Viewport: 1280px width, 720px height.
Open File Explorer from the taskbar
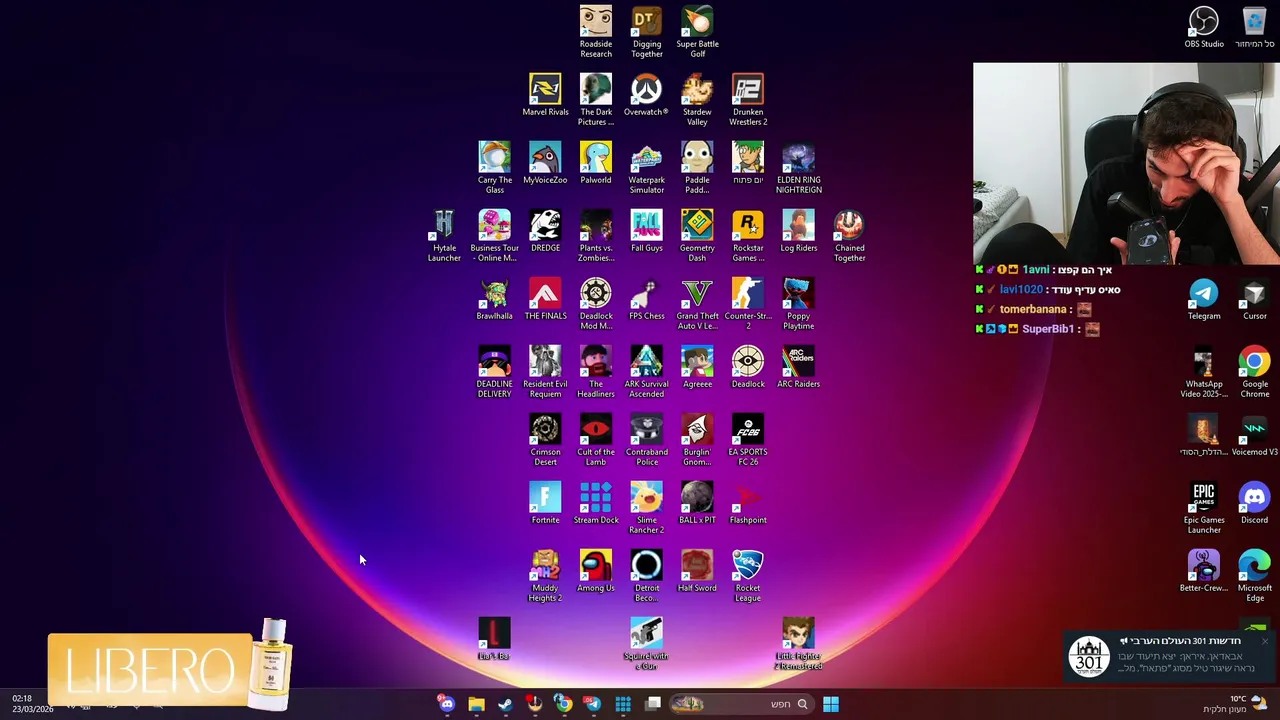pos(476,704)
